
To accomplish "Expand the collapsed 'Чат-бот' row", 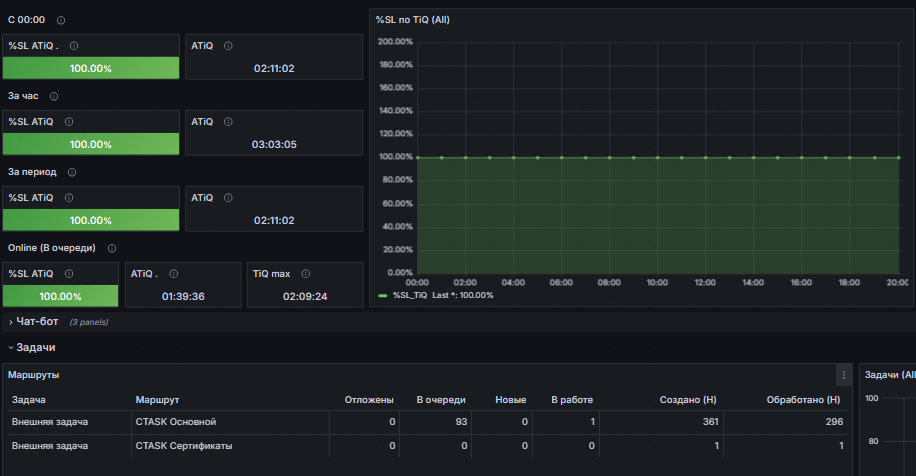I will pyautogui.click(x=37, y=322).
